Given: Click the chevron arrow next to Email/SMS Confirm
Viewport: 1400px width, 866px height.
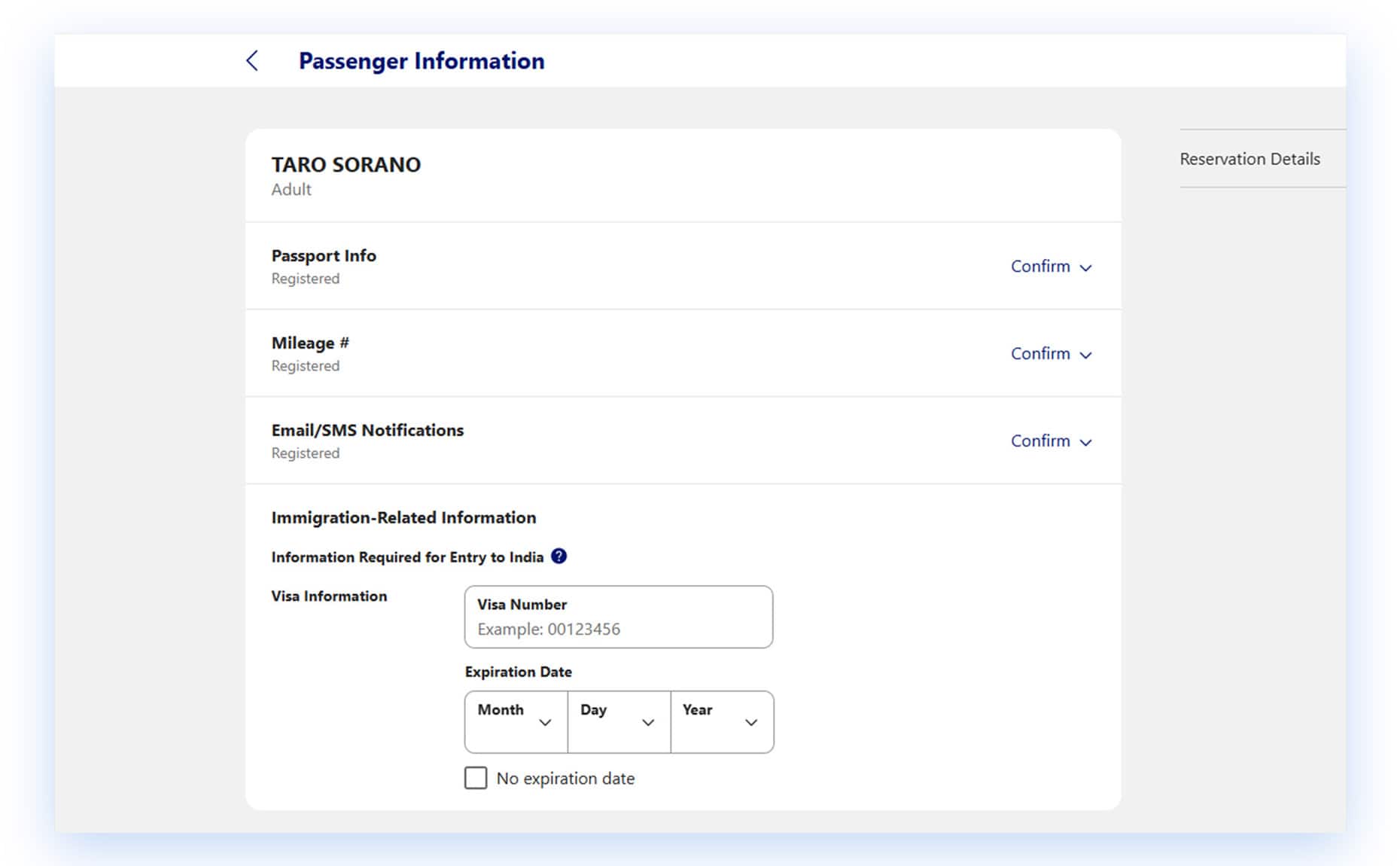Looking at the screenshot, I should point(1085,442).
